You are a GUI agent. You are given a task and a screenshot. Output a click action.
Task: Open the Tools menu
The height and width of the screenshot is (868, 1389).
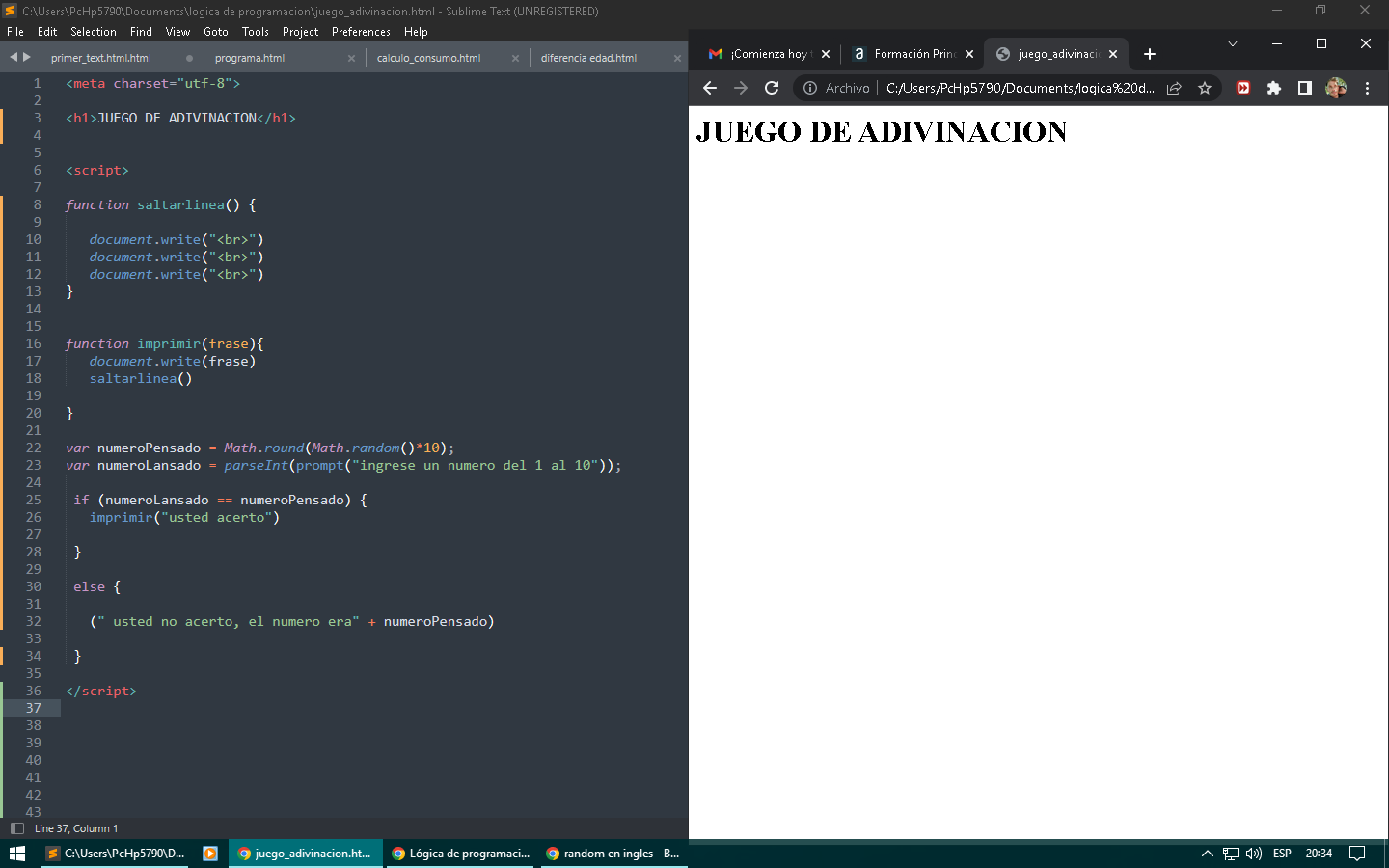[256, 32]
